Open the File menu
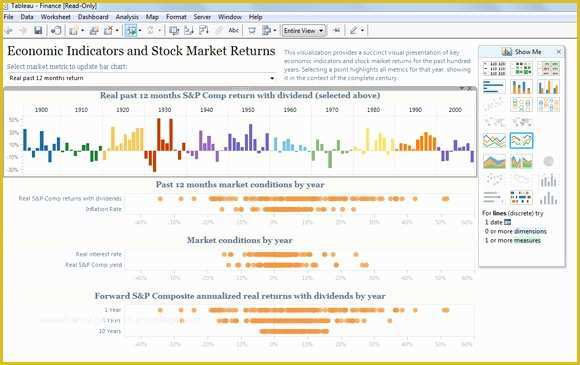Image resolution: width=580 pixels, height=365 pixels. (8, 17)
